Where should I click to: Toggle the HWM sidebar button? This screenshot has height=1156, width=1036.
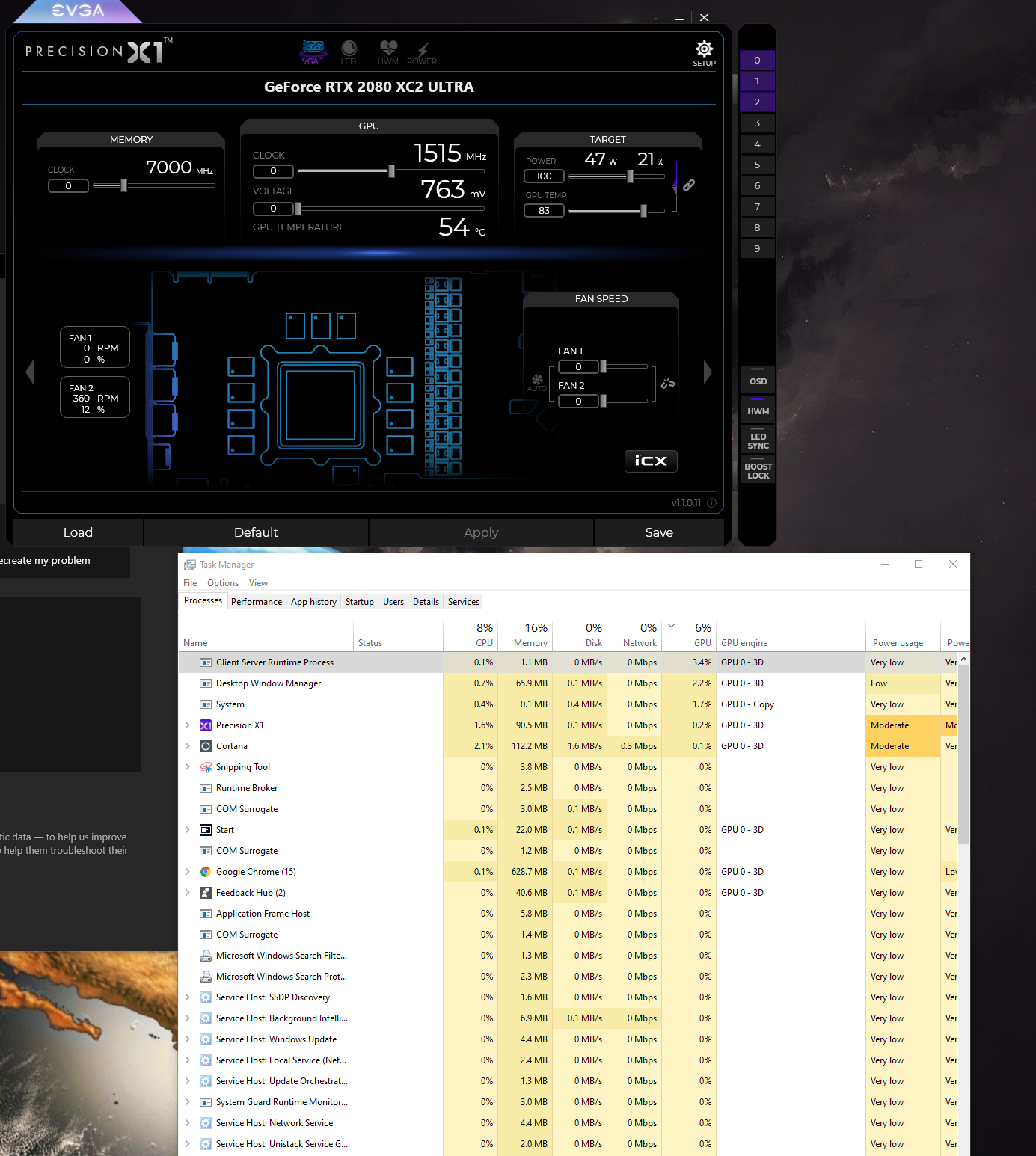pos(758,409)
